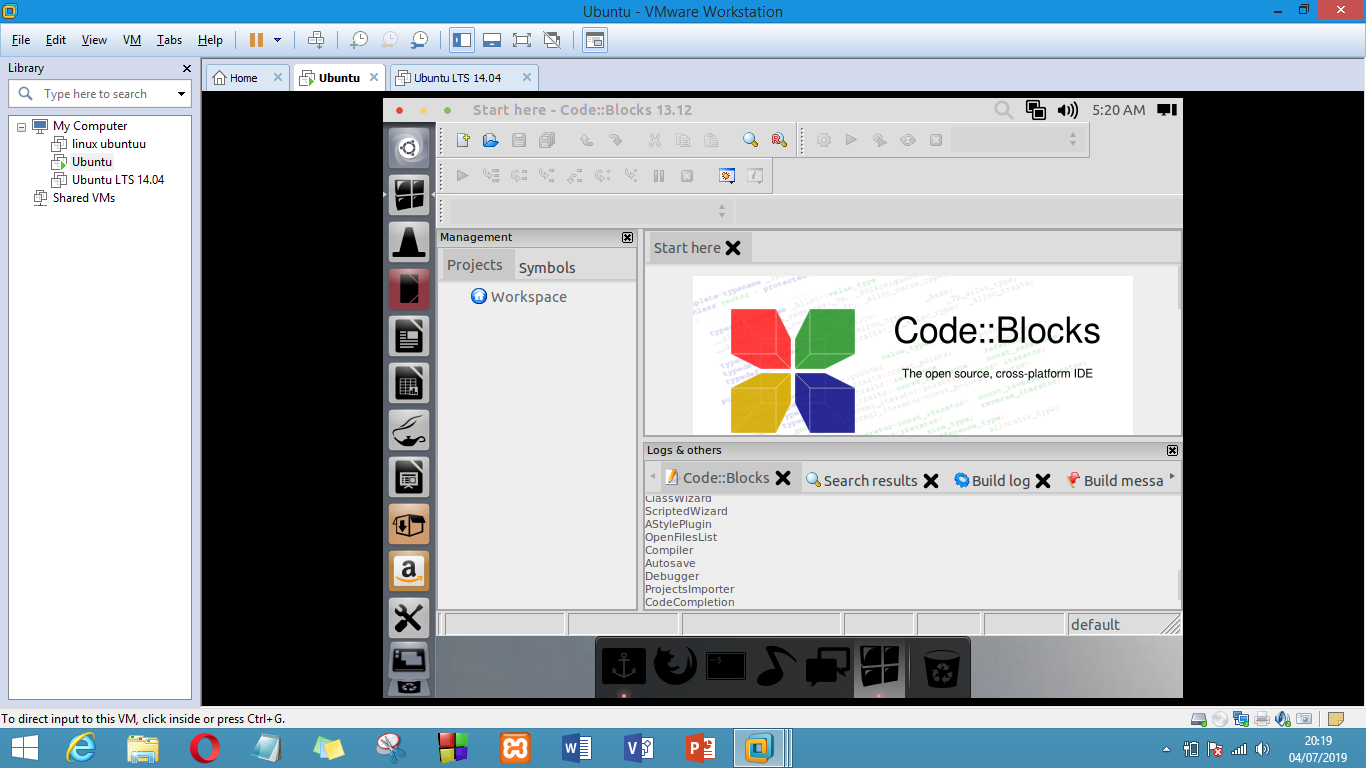Open the Build log tab
Image resolution: width=1366 pixels, height=768 pixels.
[1001, 480]
